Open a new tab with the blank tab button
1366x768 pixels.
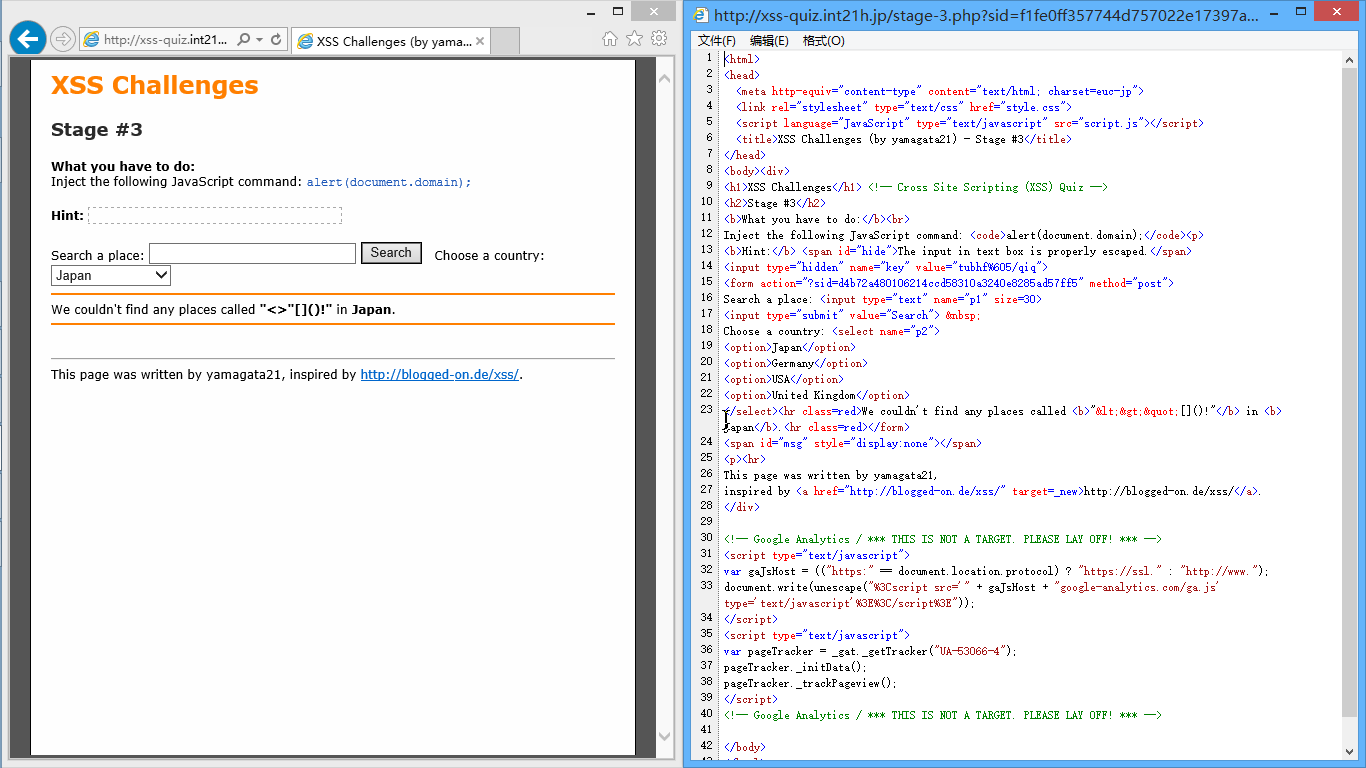coord(505,41)
